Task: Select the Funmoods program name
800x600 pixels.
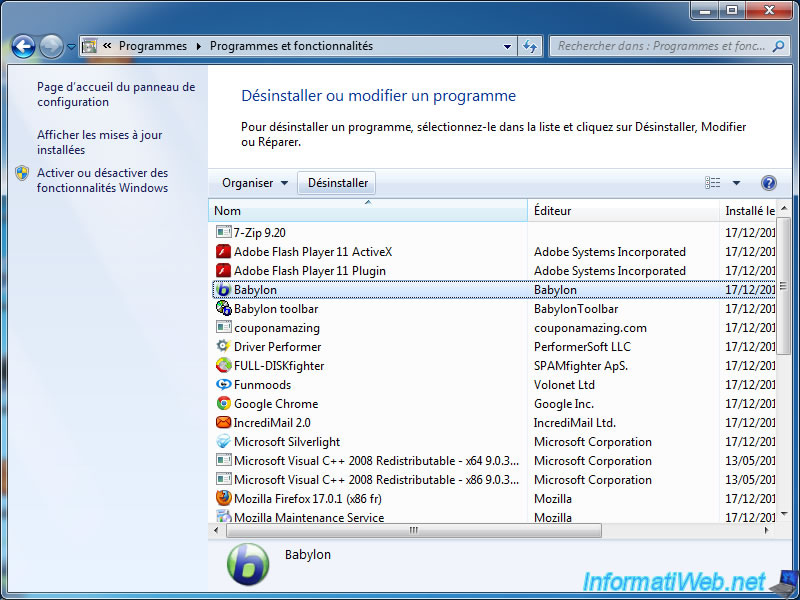Action: [262, 385]
